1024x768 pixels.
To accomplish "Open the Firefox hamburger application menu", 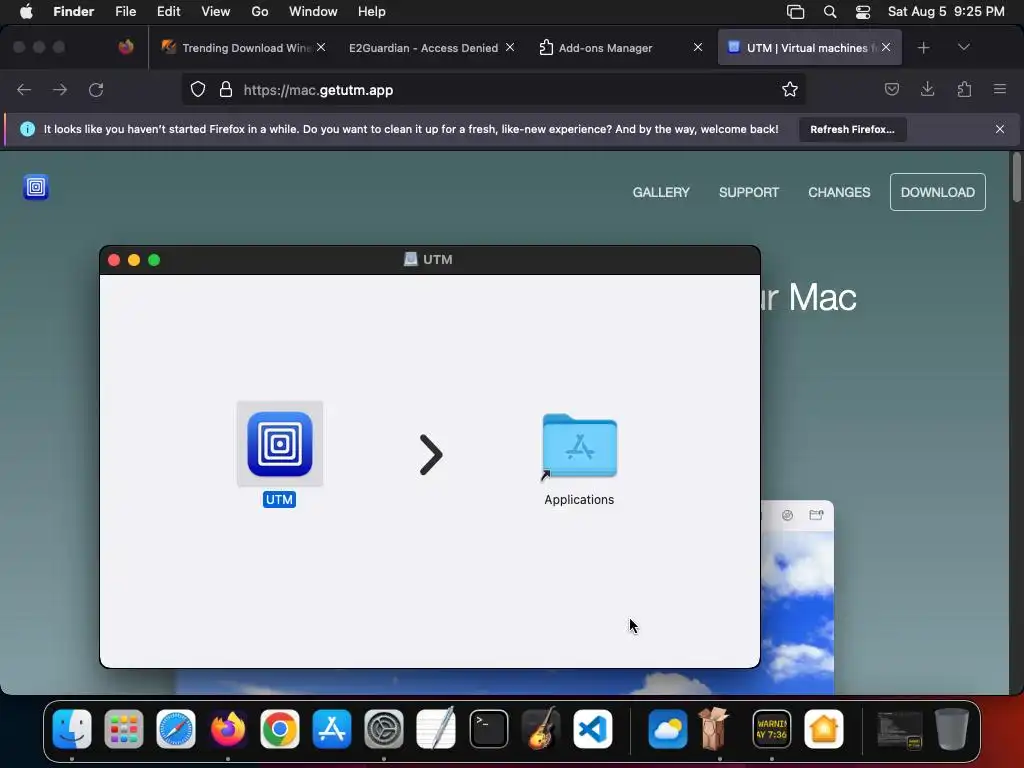I will click(x=1000, y=89).
